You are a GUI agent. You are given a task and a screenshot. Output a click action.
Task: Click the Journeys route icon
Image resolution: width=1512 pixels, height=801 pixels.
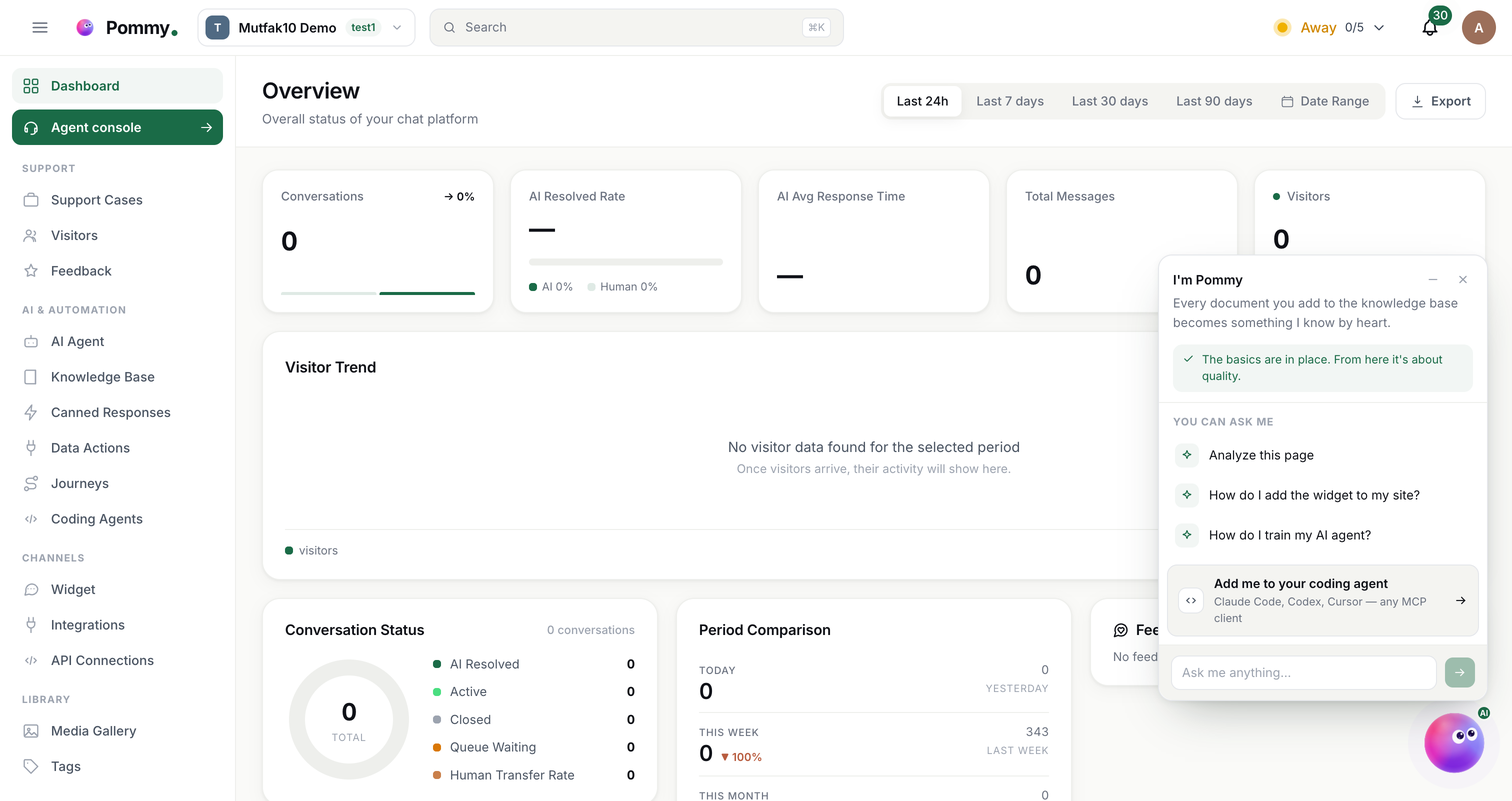pyautogui.click(x=31, y=484)
